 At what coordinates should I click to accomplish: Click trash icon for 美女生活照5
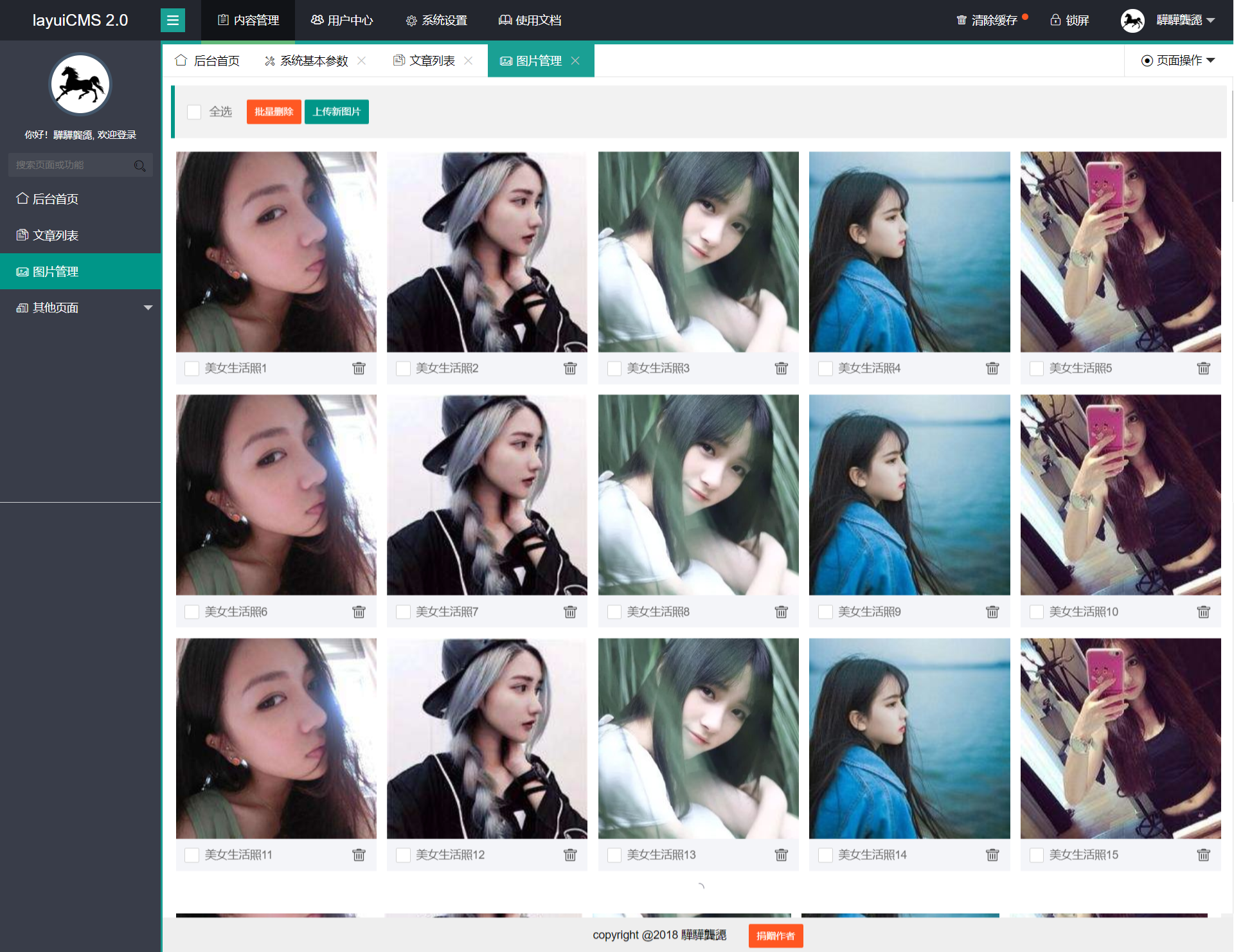[x=1203, y=368]
